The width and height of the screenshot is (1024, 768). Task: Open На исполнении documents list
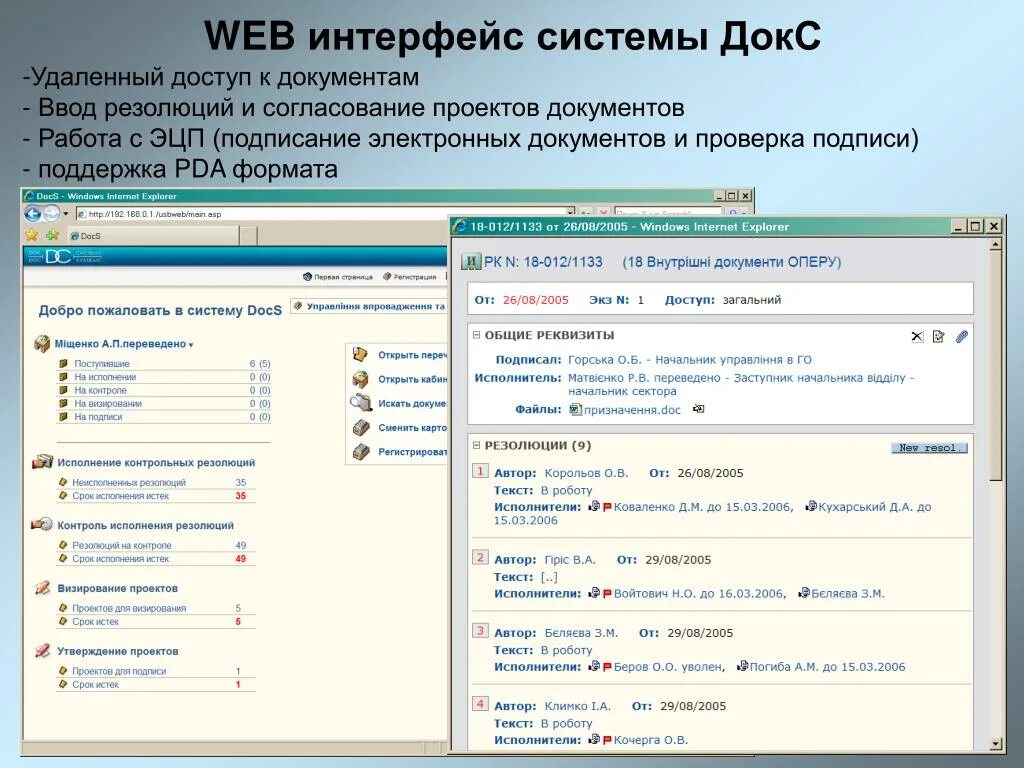pyautogui.click(x=105, y=377)
